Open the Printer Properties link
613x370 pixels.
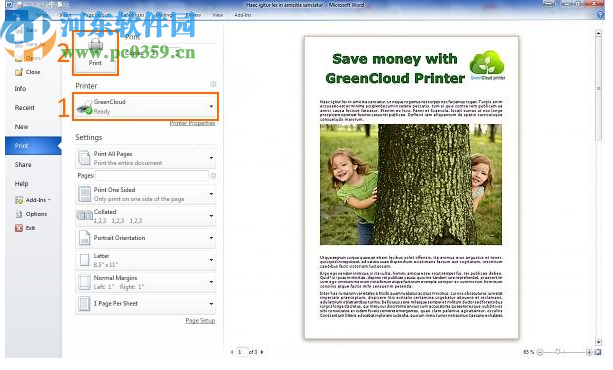(192, 123)
